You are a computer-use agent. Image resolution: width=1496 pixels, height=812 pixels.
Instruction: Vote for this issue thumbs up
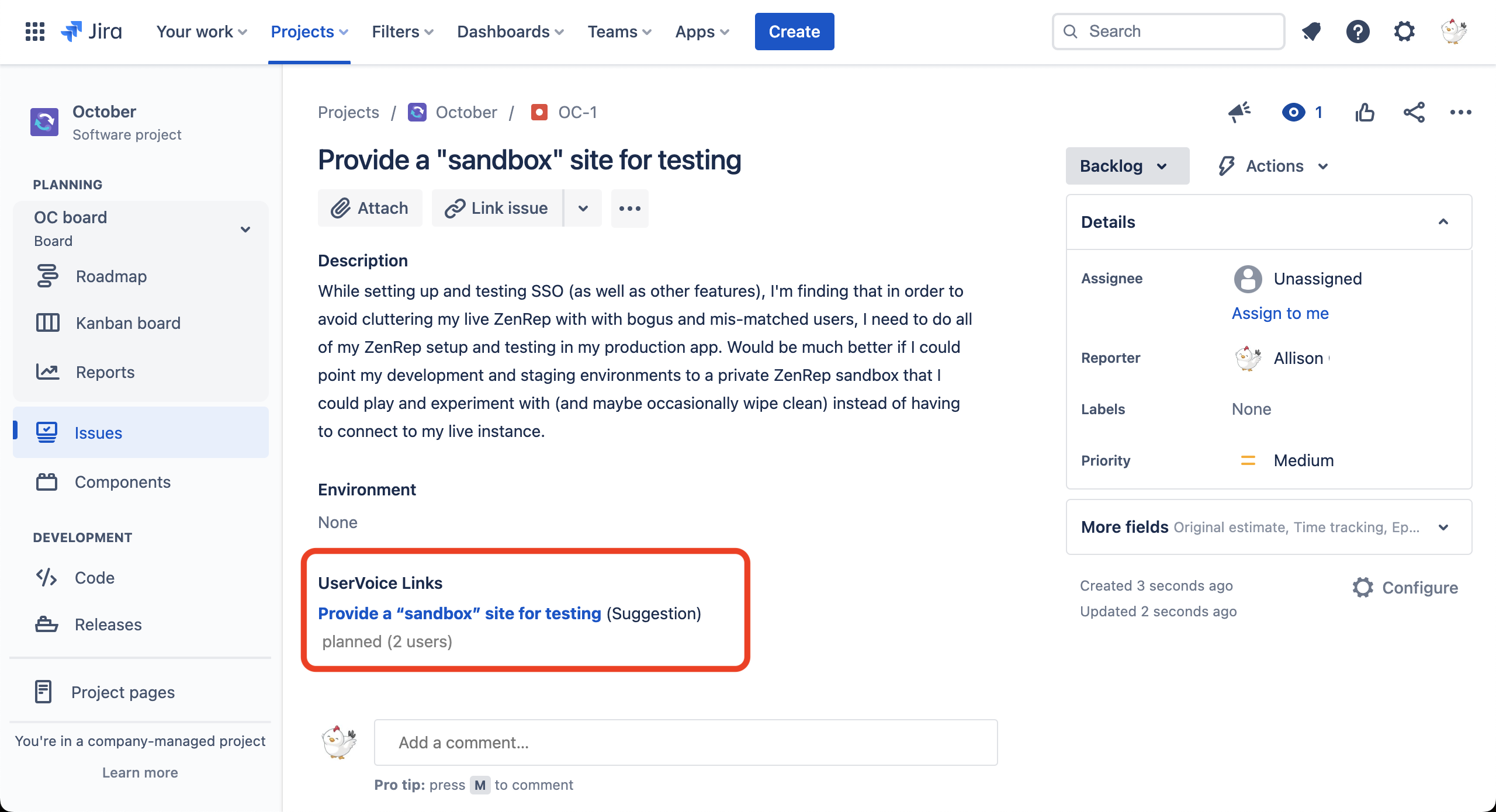1365,112
